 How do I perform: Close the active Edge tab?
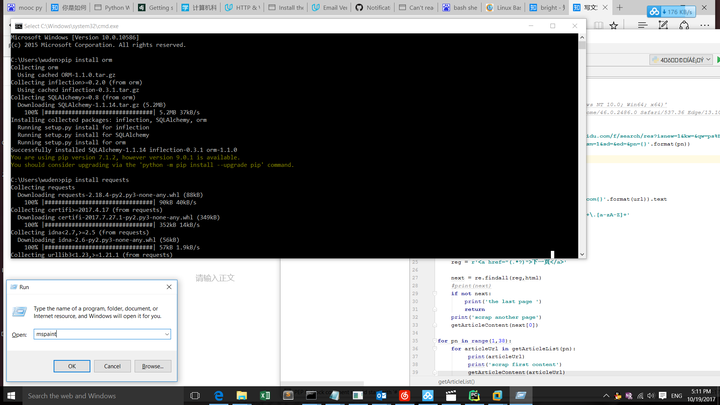coord(605,7)
